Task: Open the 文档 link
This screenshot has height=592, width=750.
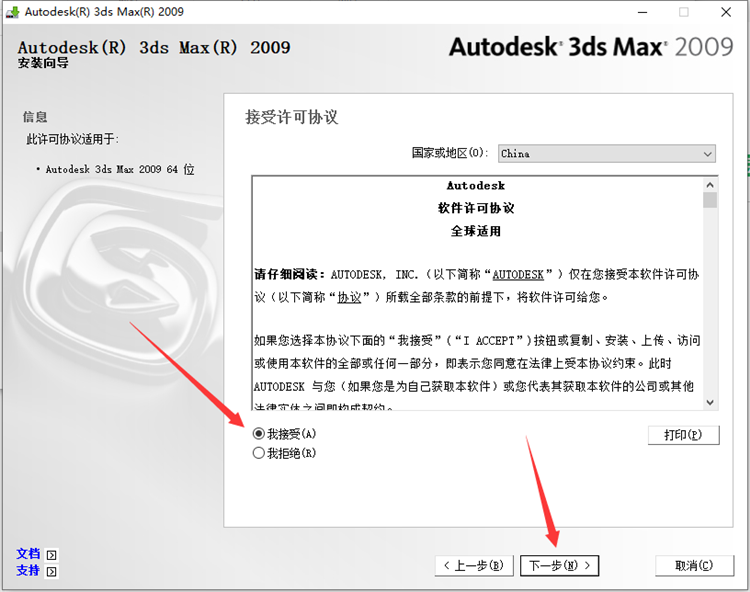Action: tap(28, 554)
